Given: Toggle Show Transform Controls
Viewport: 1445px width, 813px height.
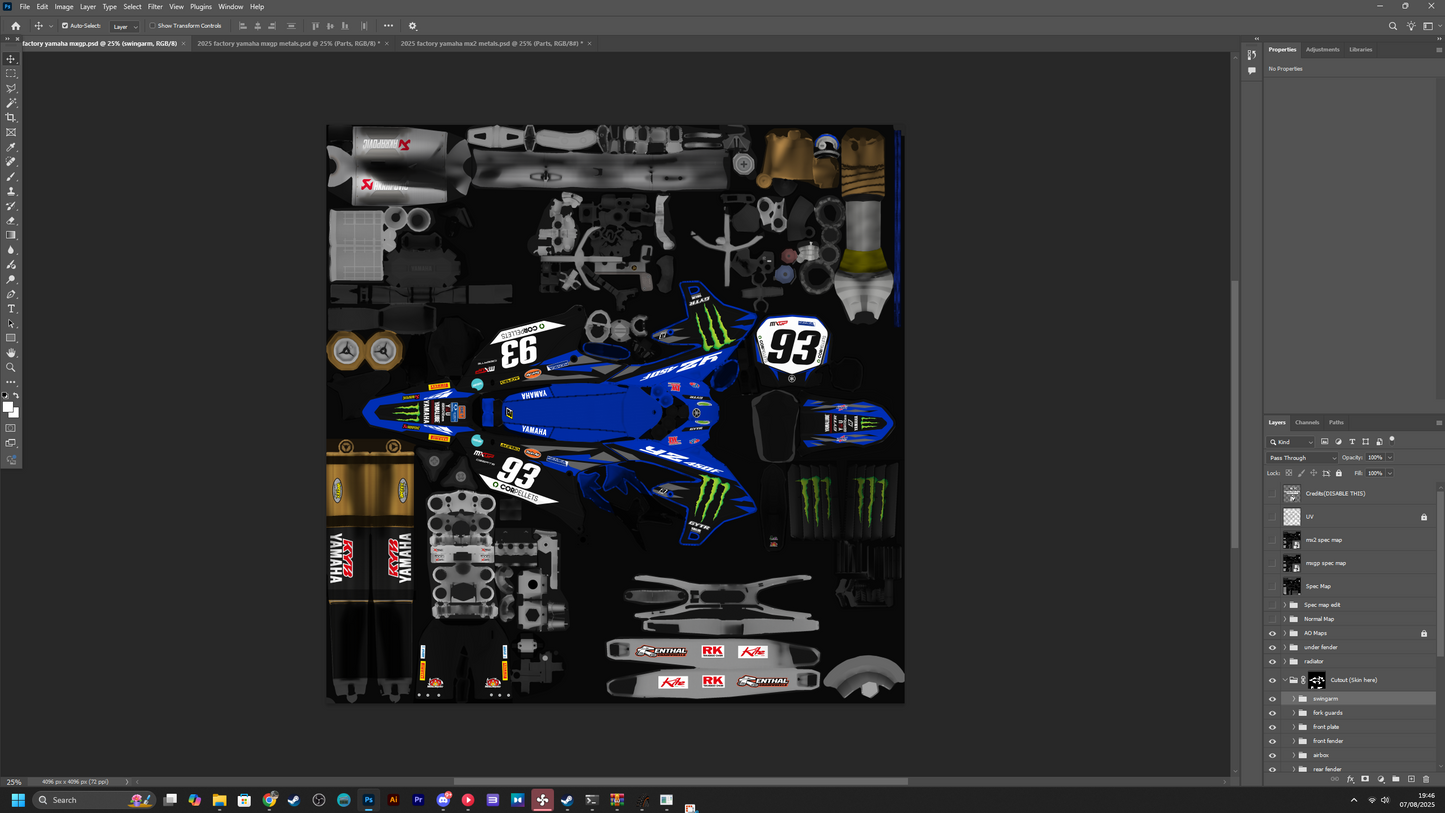Looking at the screenshot, I should point(153,25).
